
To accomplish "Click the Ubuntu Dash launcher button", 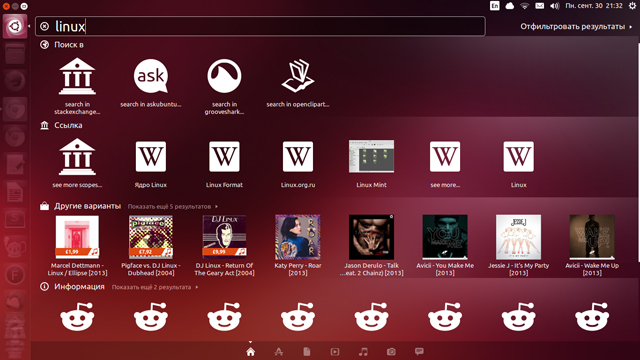I will click(15, 27).
